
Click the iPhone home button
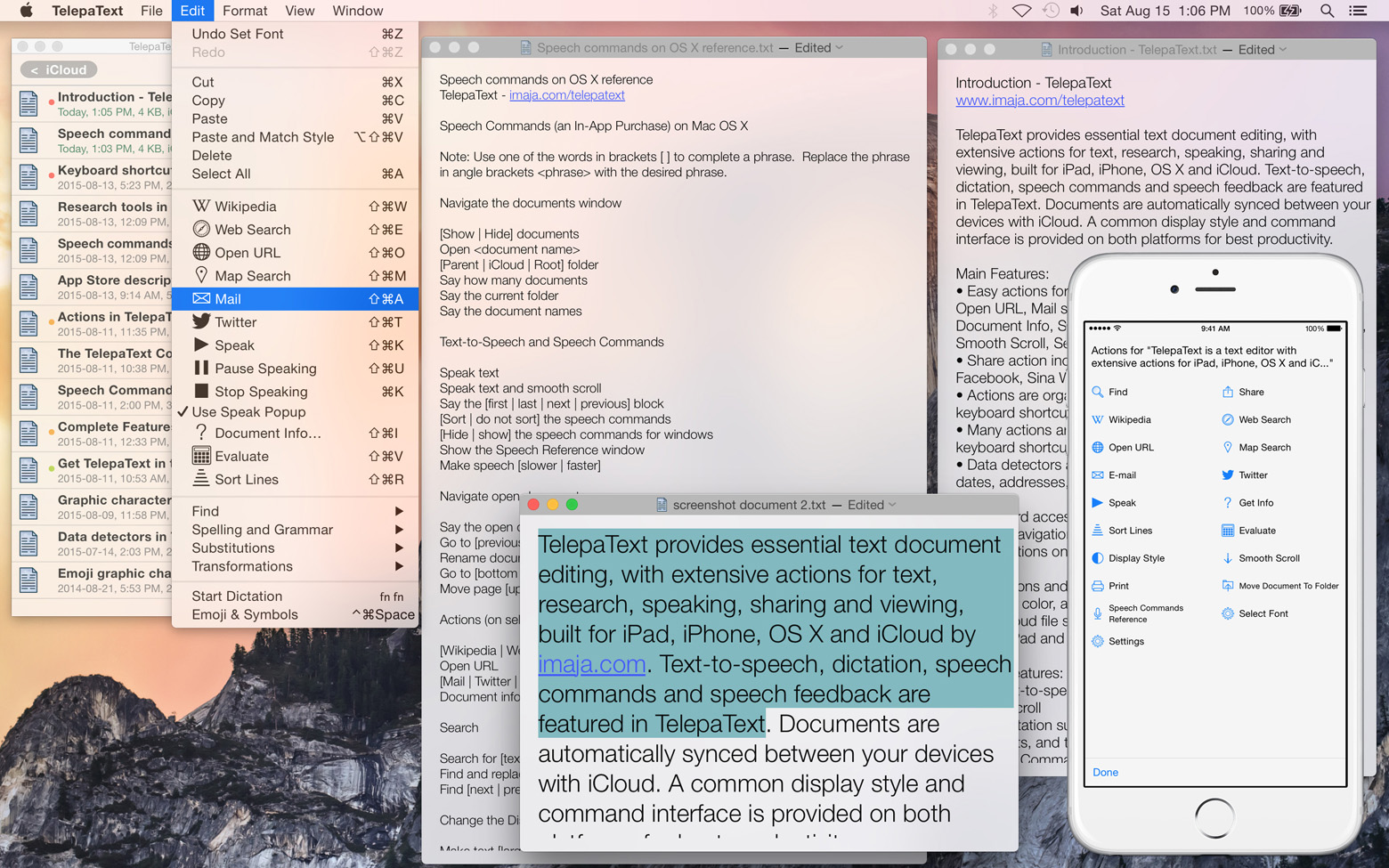(x=1214, y=818)
